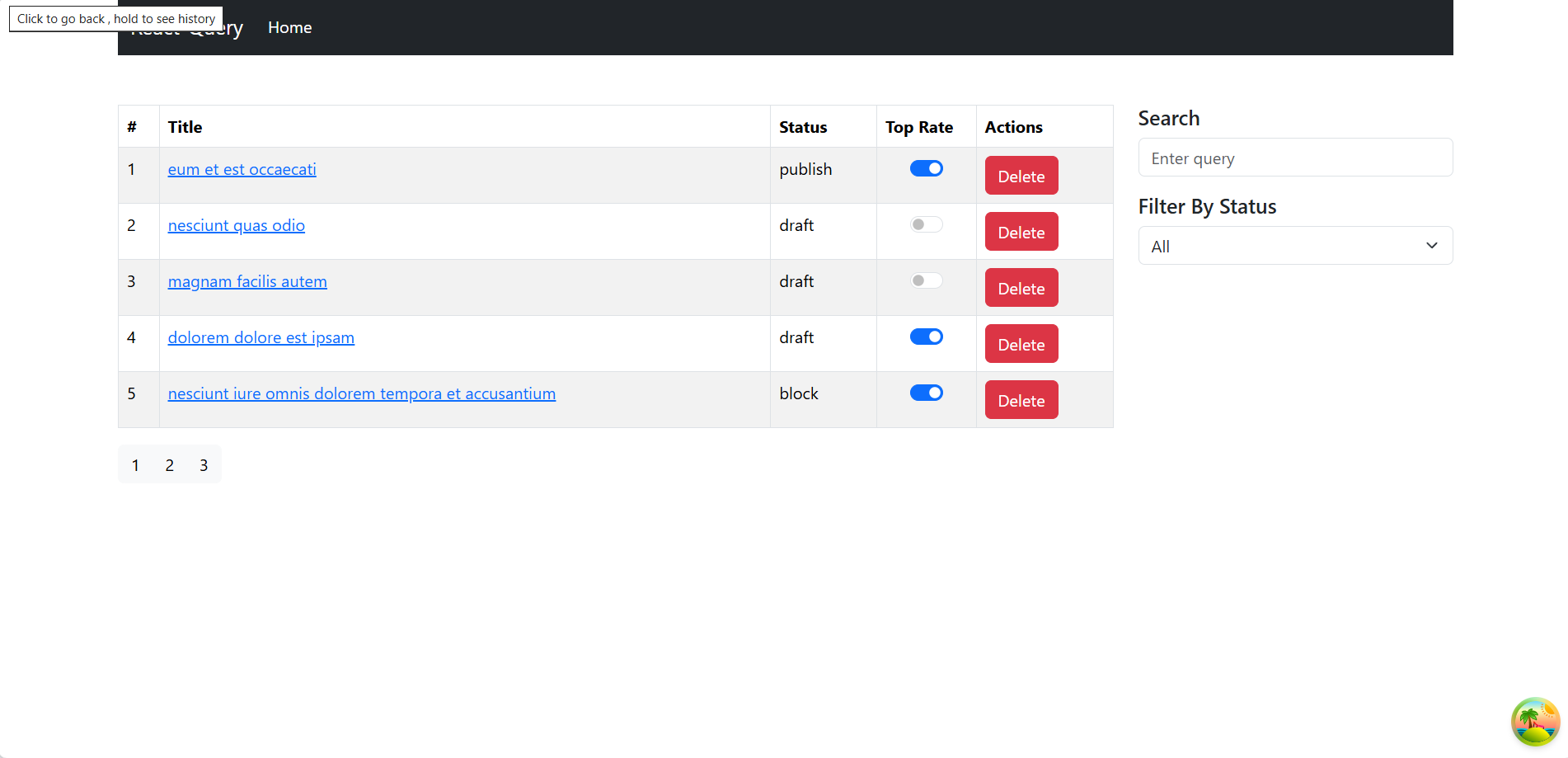Select pagination page 1
This screenshot has width=1568, height=758.
135,465
